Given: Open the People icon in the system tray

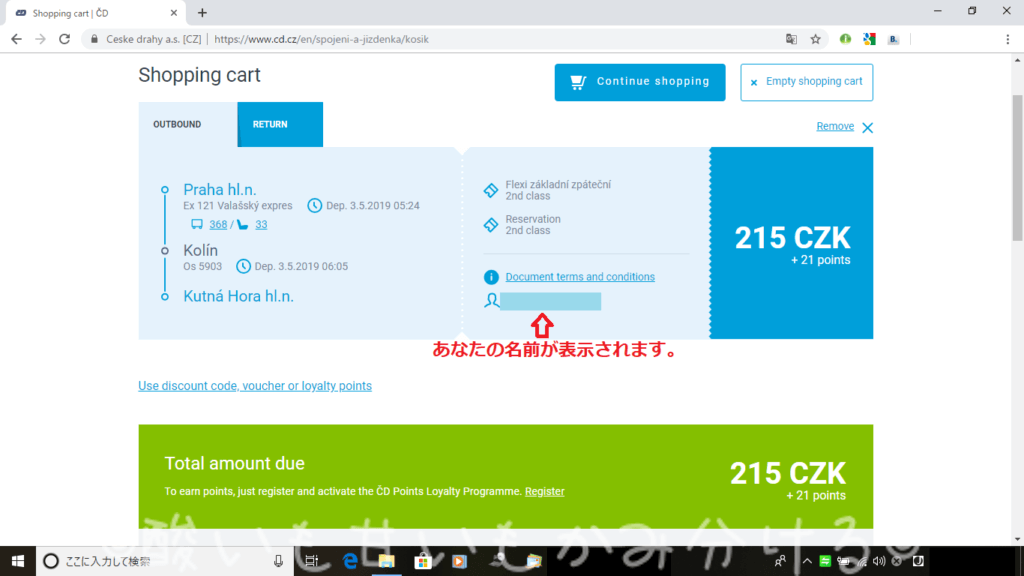Looking at the screenshot, I should (780, 561).
